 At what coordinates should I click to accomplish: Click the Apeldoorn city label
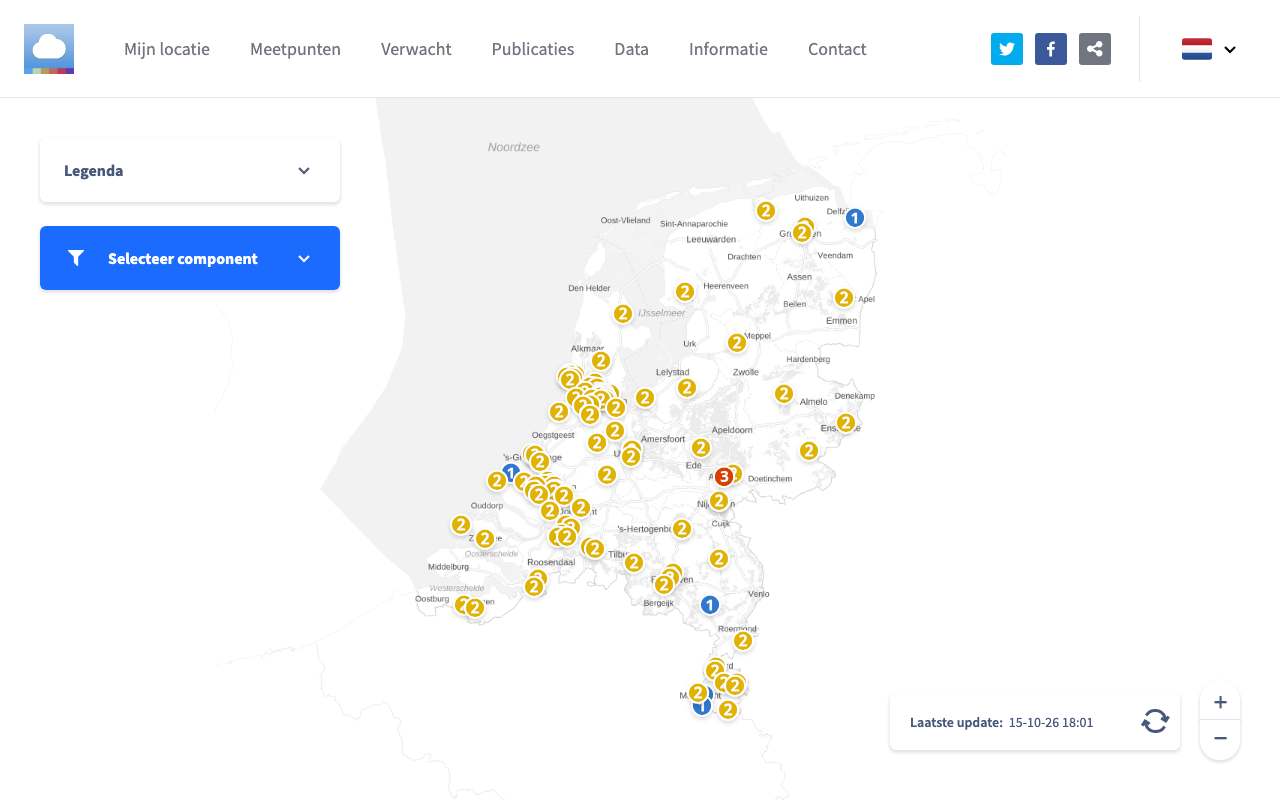pos(732,429)
